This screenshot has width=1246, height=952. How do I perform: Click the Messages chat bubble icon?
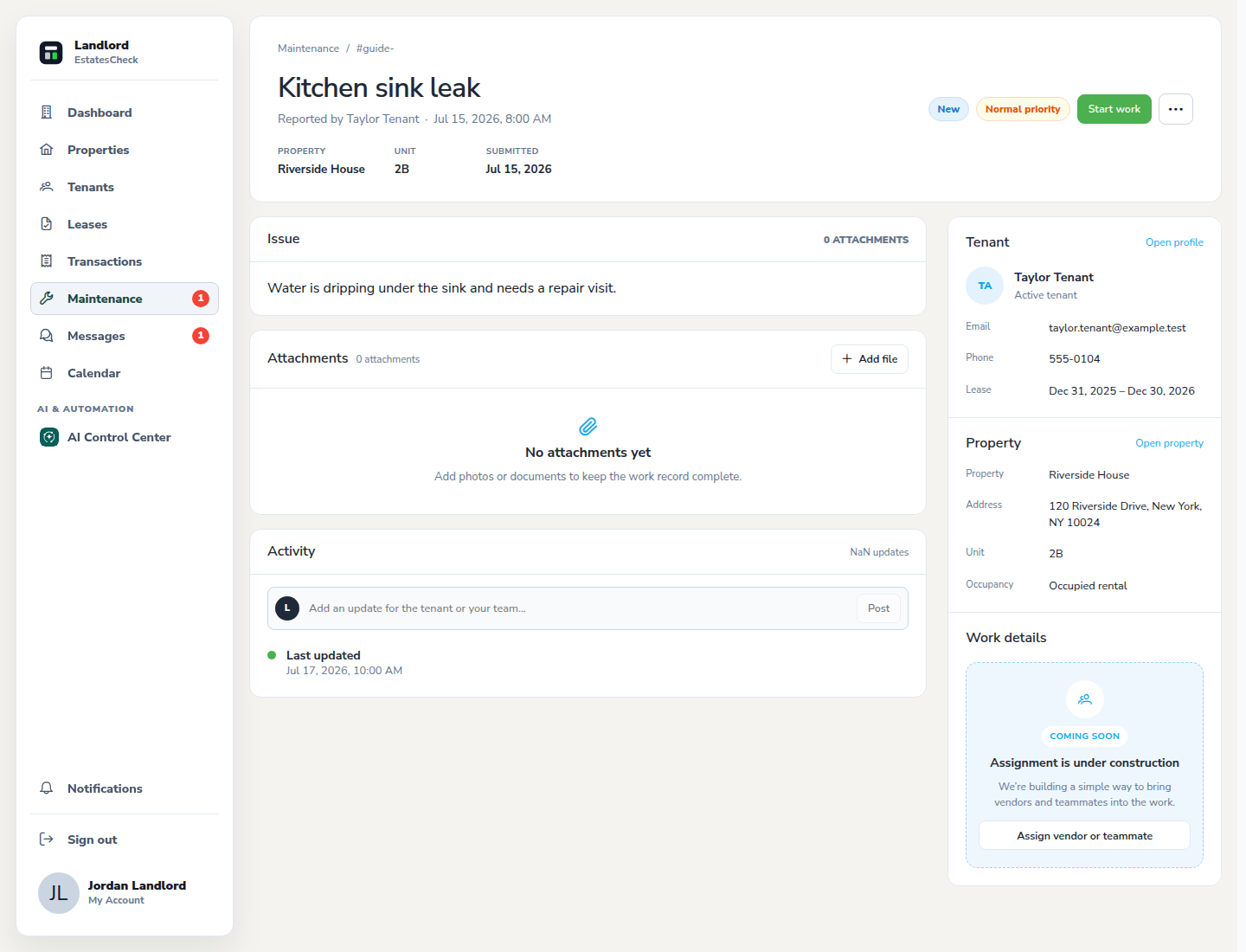pos(47,336)
